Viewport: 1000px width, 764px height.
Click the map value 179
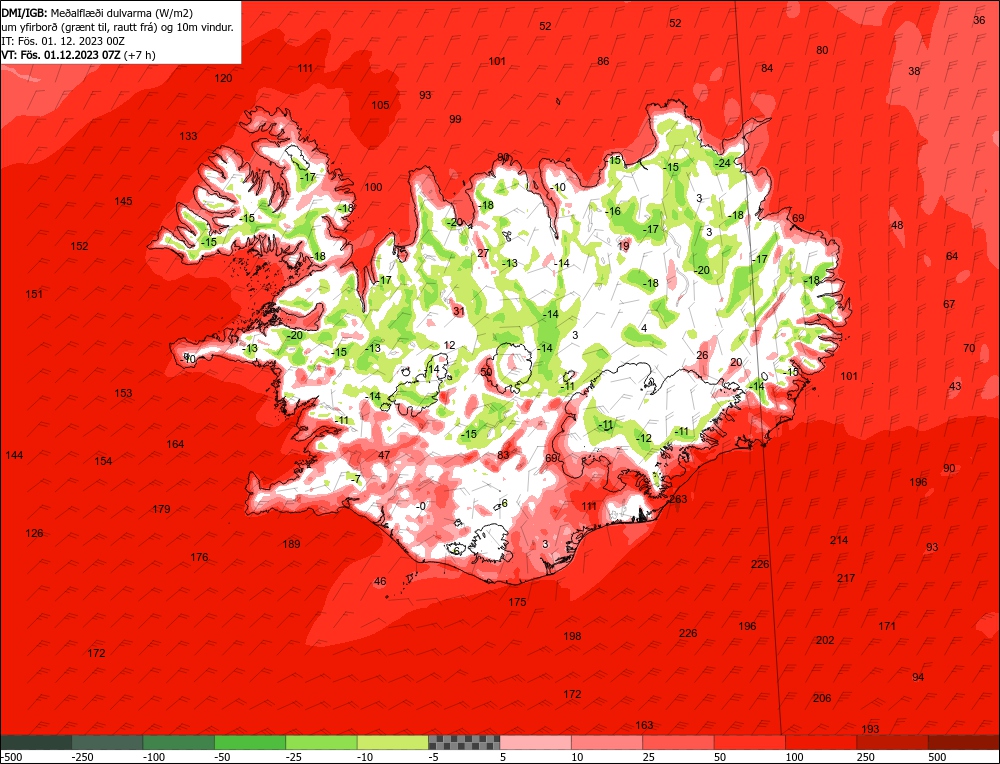coord(161,509)
